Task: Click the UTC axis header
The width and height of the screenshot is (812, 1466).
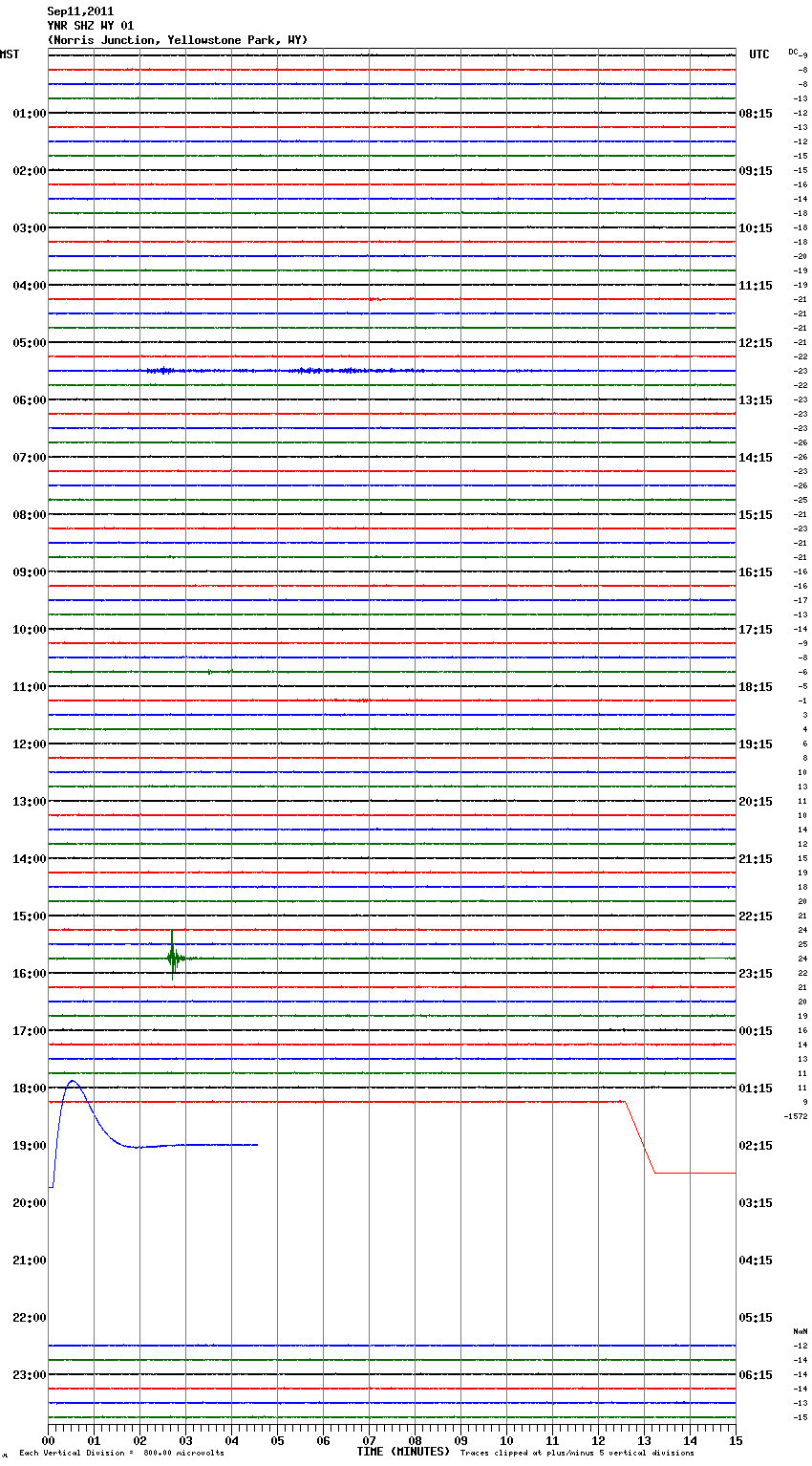Action: 759,54
